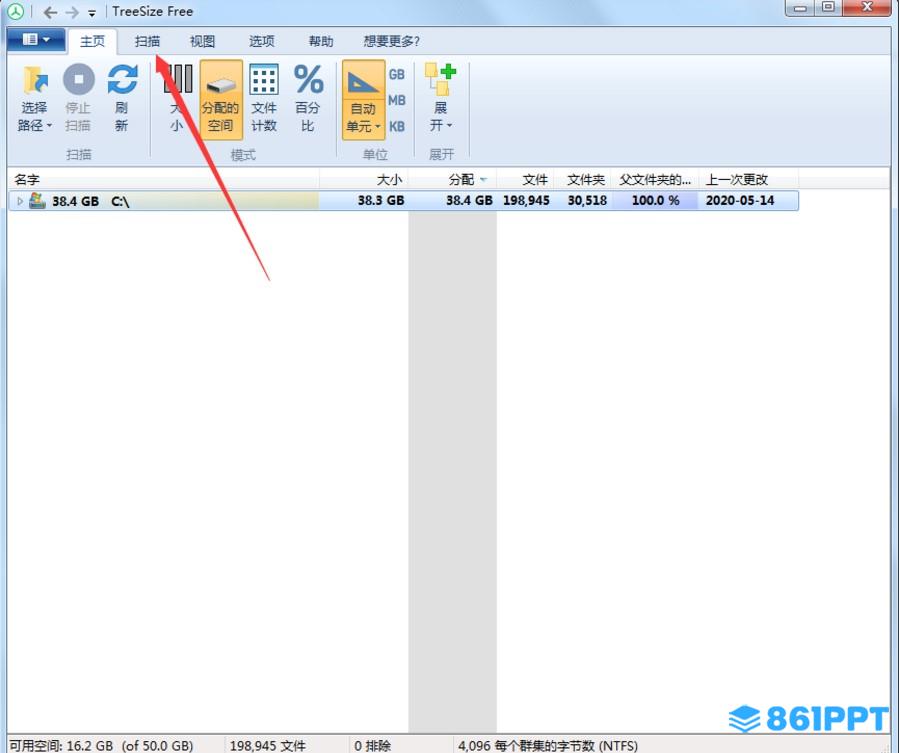
Task: Sort by Name (名字) column header
Action: (163, 180)
